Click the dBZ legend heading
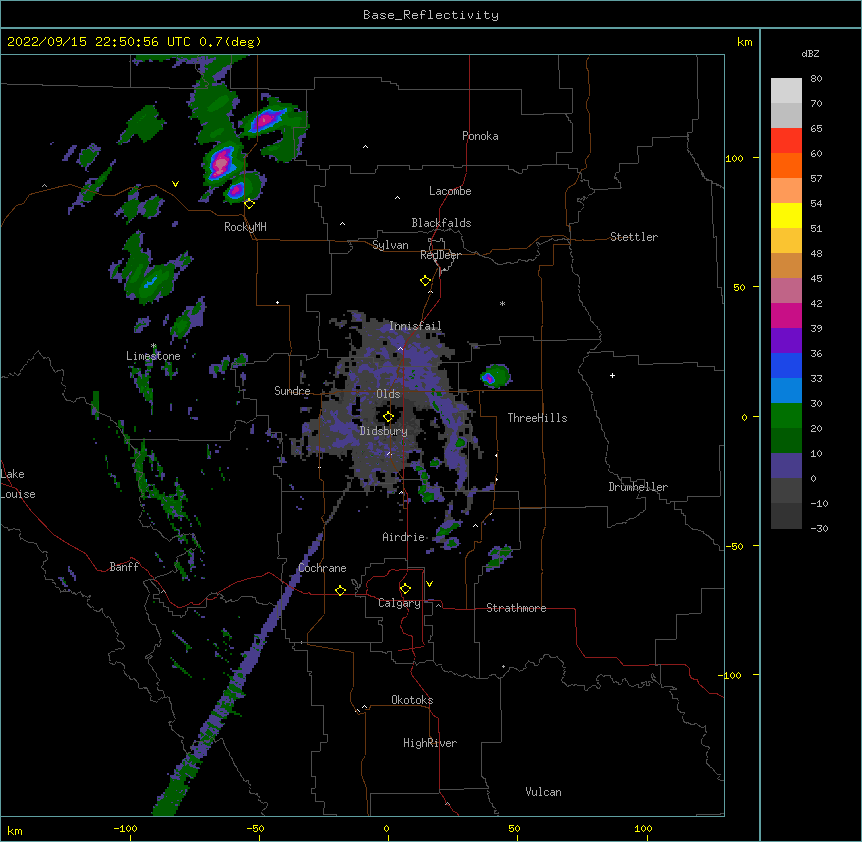Screen dimensions: 862x842 [810, 53]
